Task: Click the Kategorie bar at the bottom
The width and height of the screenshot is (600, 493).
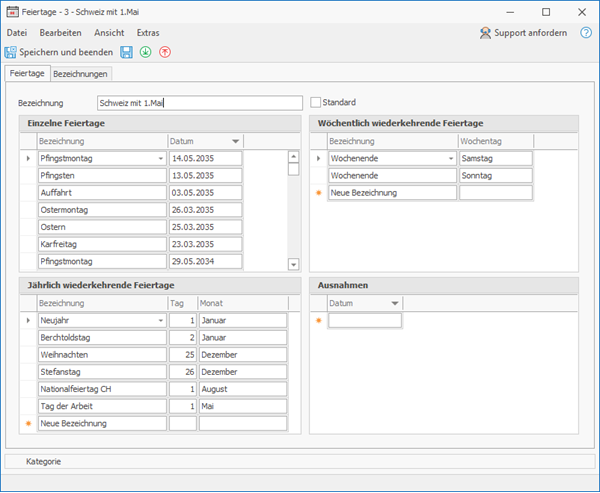Action: tap(300, 462)
